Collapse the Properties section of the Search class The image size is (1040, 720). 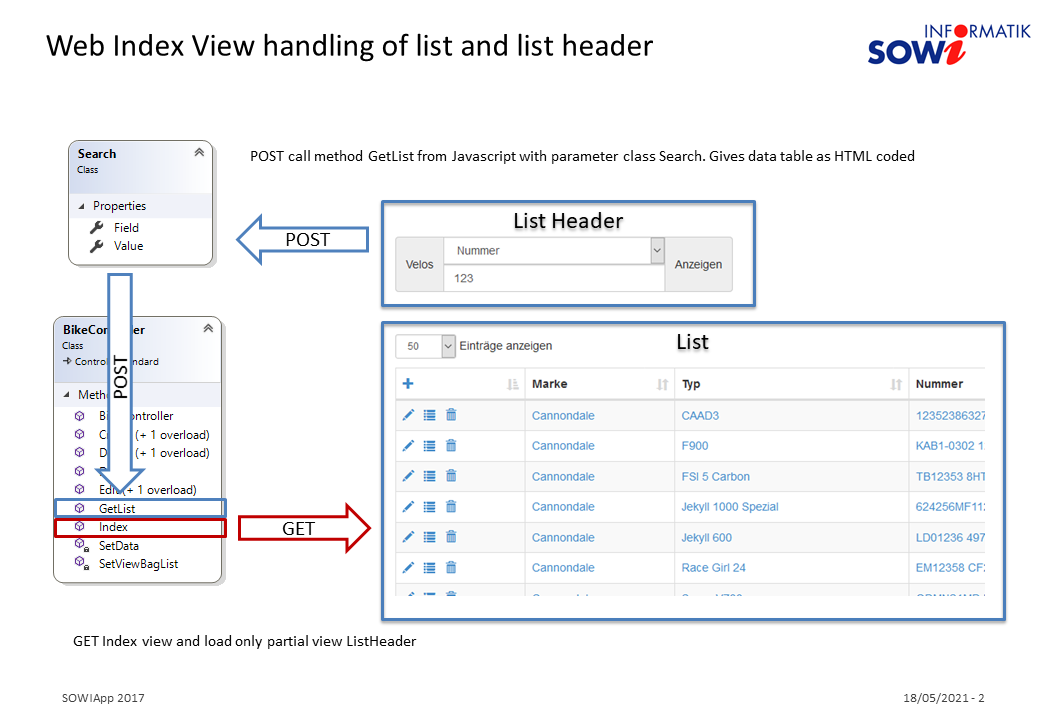(82, 205)
